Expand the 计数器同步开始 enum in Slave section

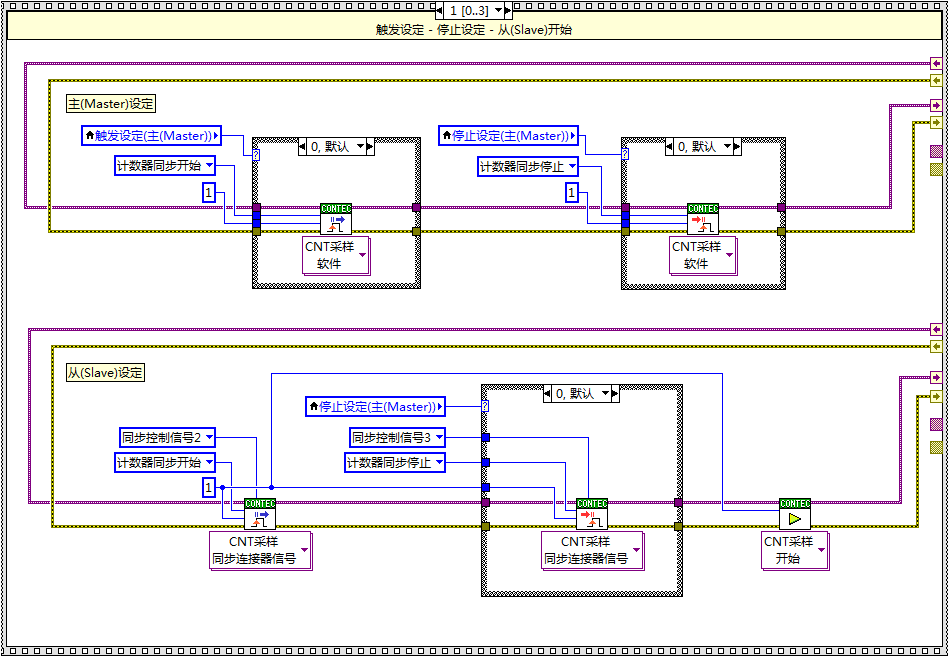point(165,463)
